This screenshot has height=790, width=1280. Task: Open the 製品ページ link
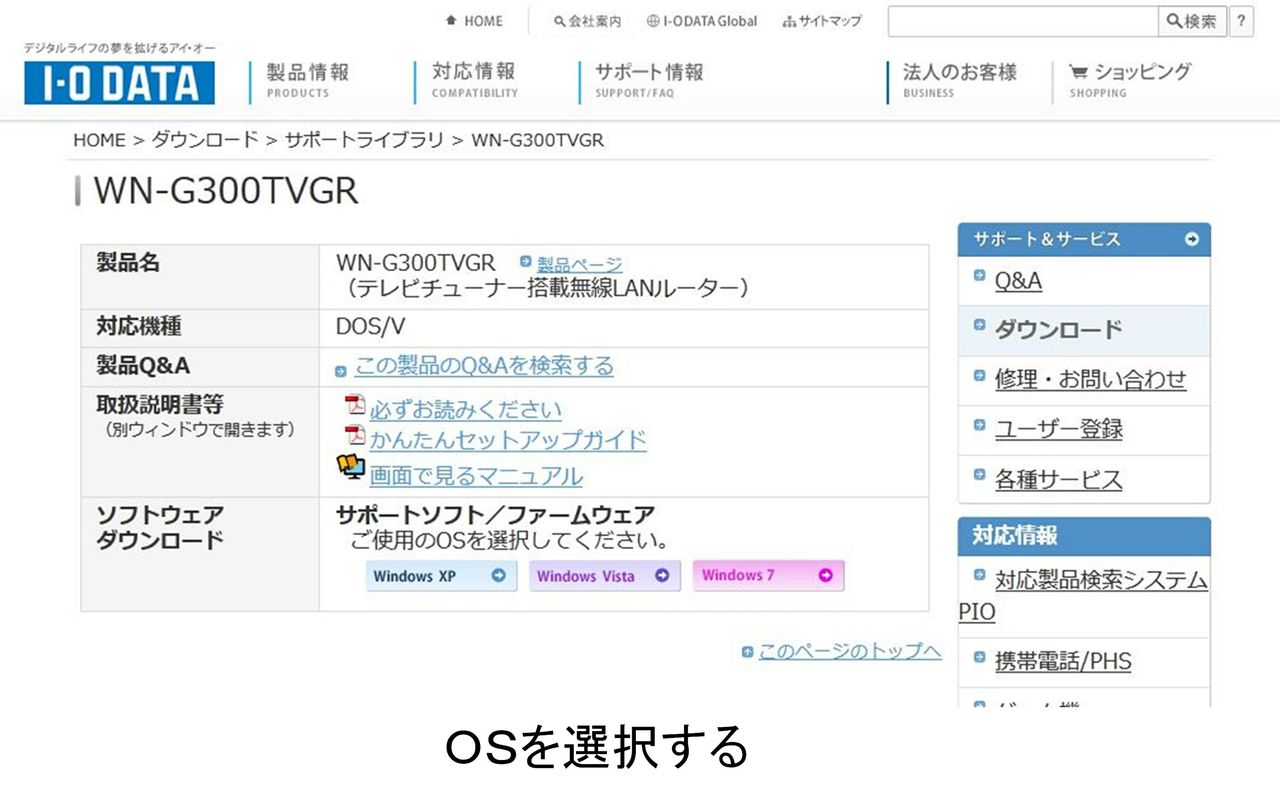(579, 264)
